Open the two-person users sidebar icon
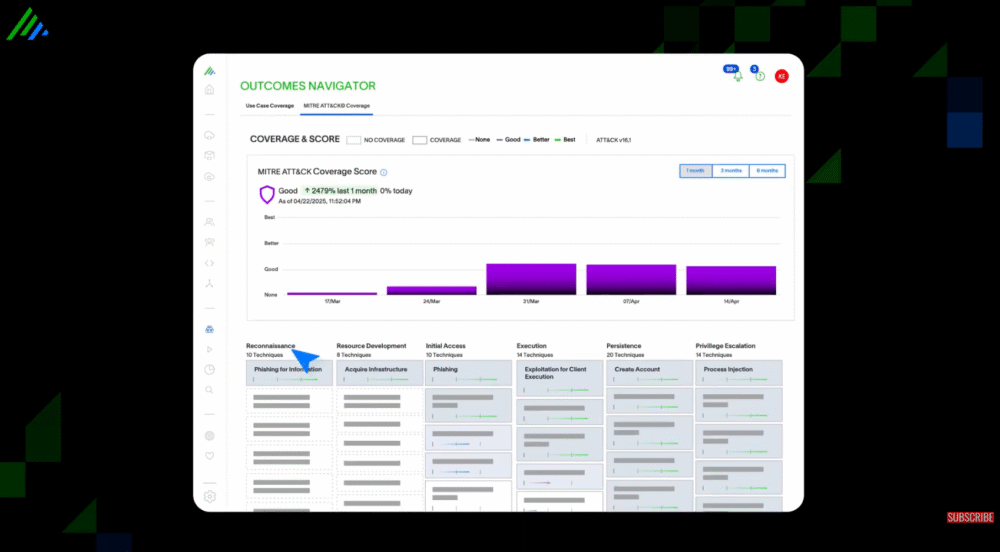The image size is (1000, 552). (209, 222)
